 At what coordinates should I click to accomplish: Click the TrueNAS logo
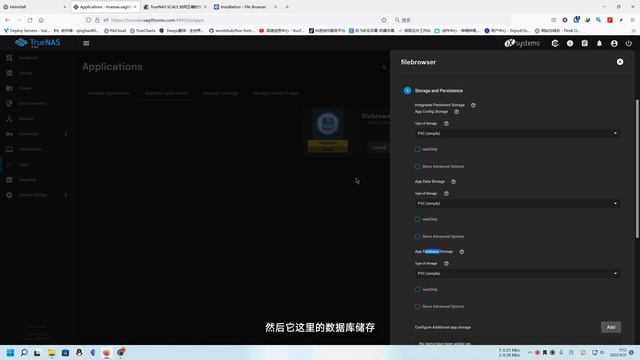pyautogui.click(x=38, y=42)
